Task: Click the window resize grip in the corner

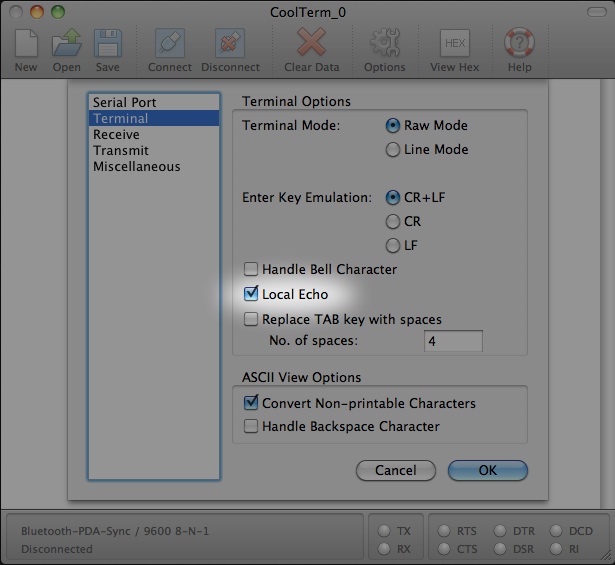Action: pyautogui.click(x=607, y=557)
